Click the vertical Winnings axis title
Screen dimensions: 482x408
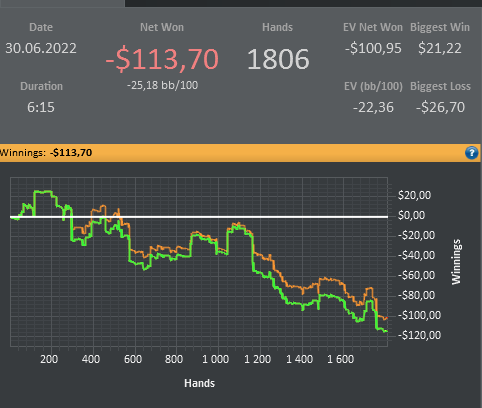click(x=456, y=262)
